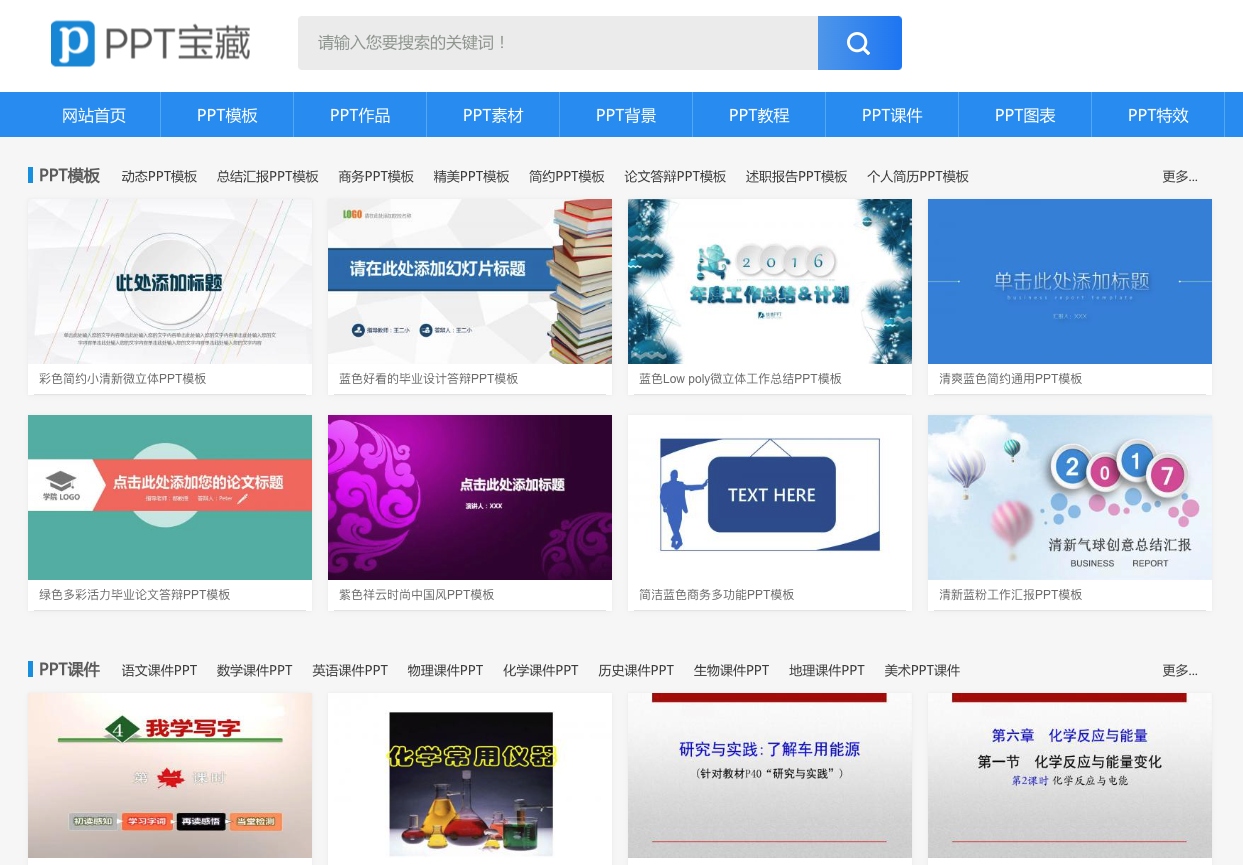
Task: Open the 动态PPT模板 category link
Action: coord(159,176)
